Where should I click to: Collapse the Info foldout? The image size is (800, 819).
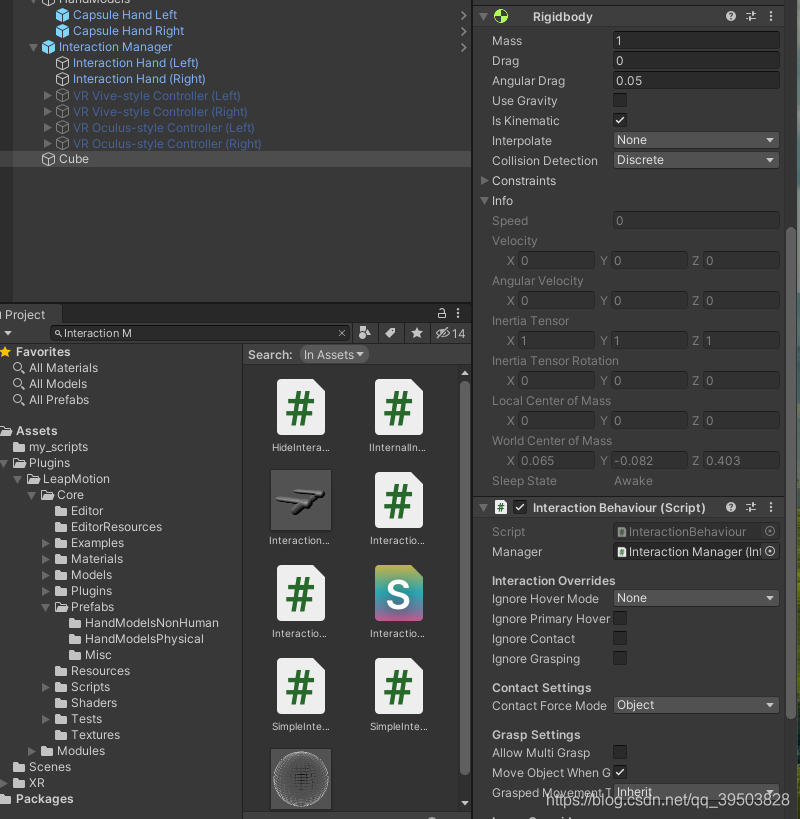[x=484, y=201]
